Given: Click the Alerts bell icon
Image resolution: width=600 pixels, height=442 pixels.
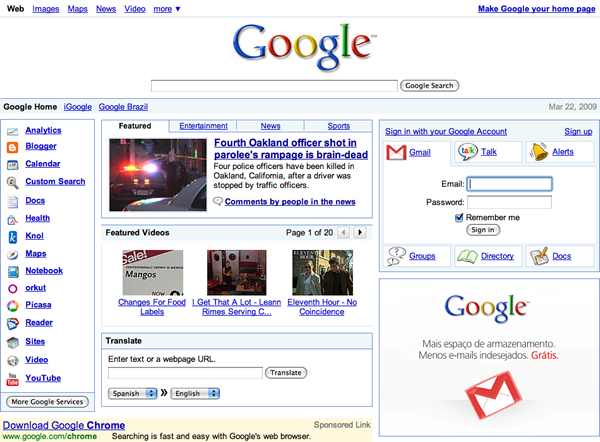Looking at the screenshot, I should coord(539,152).
